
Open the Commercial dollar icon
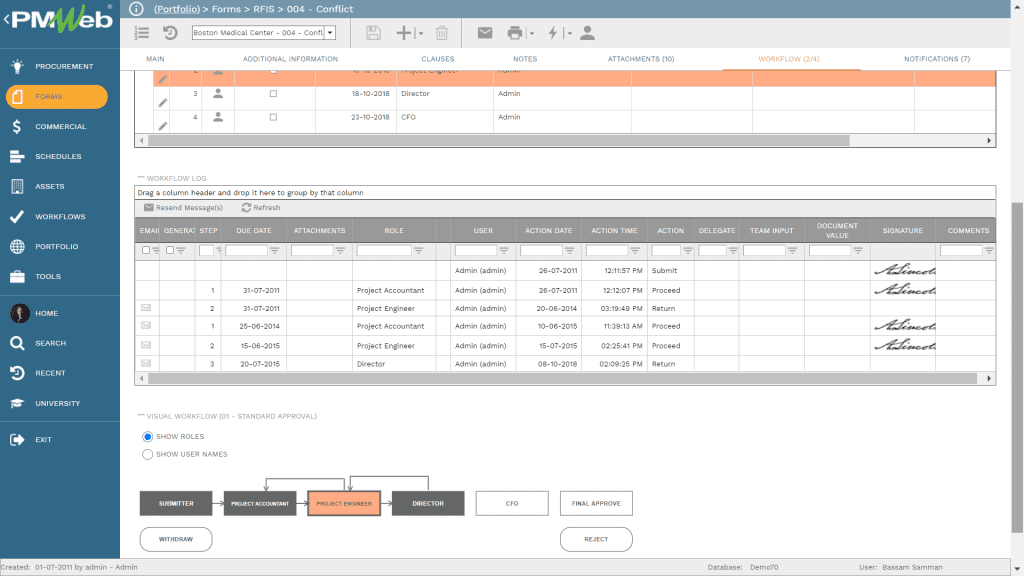coord(17,127)
